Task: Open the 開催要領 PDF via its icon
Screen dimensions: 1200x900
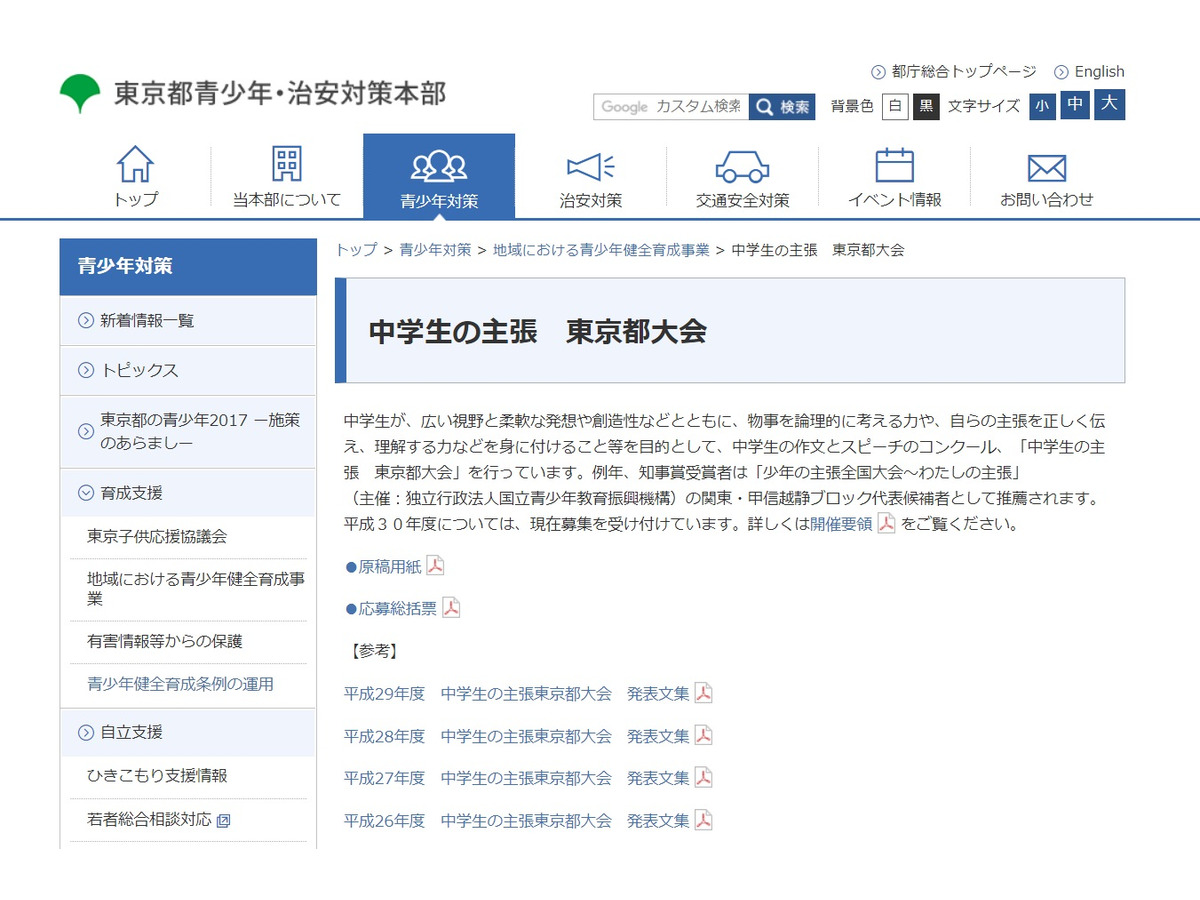Action: (885, 523)
